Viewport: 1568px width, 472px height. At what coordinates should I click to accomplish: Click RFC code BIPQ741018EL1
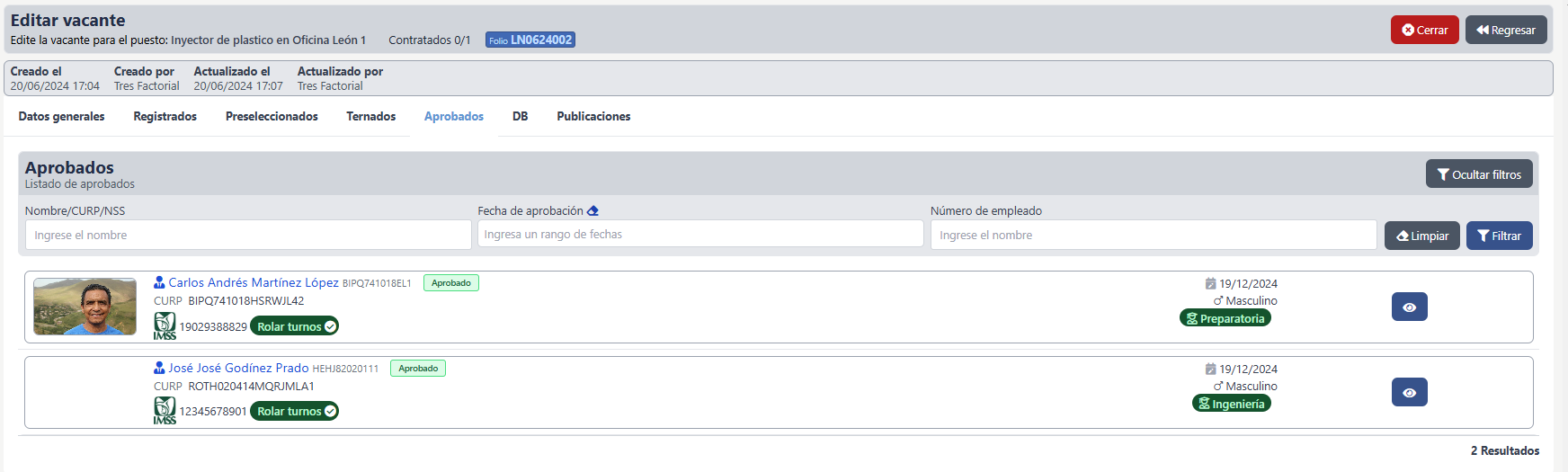tap(377, 283)
